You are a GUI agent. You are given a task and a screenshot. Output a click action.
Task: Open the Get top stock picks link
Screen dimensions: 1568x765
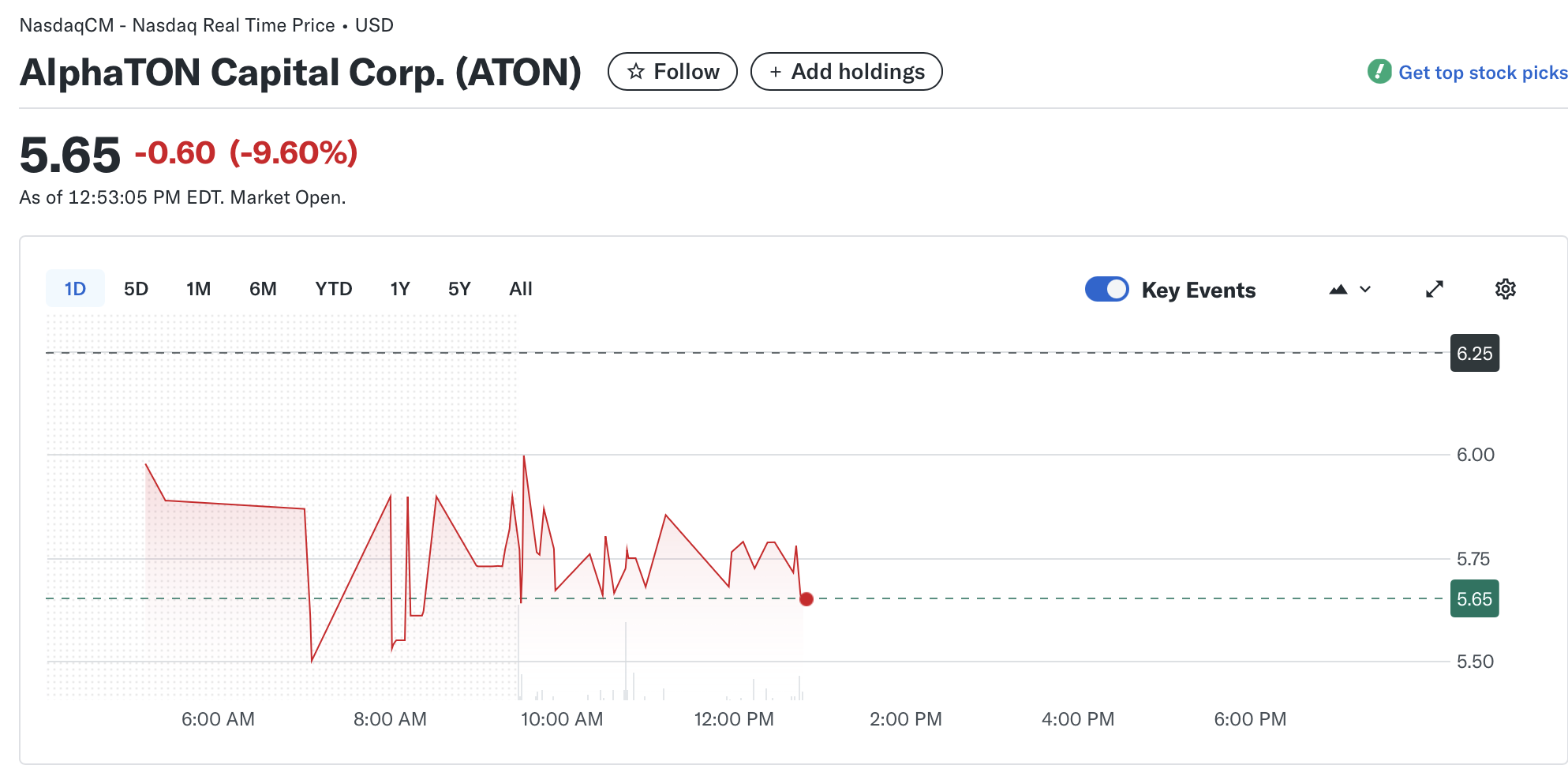[1482, 73]
